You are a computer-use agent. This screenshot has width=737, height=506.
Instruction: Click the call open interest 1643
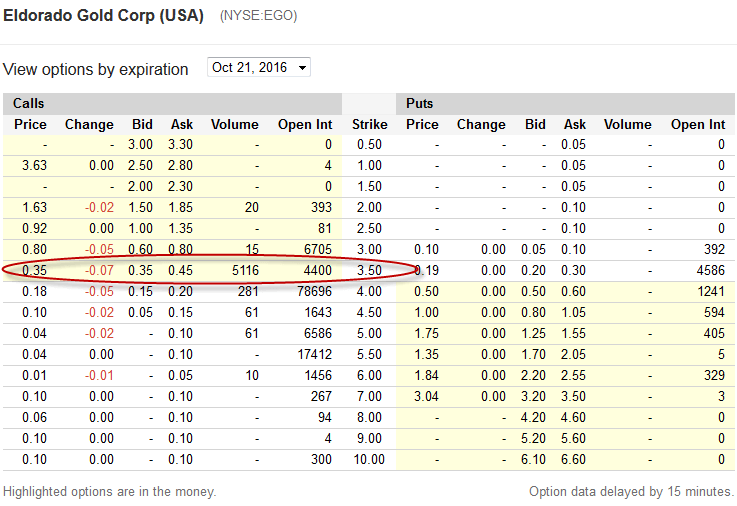(318, 313)
